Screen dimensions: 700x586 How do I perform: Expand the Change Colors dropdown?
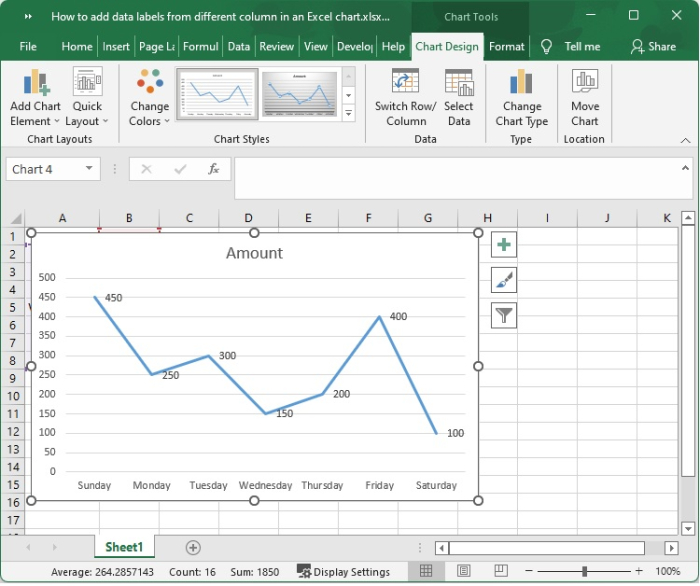[x=149, y=100]
